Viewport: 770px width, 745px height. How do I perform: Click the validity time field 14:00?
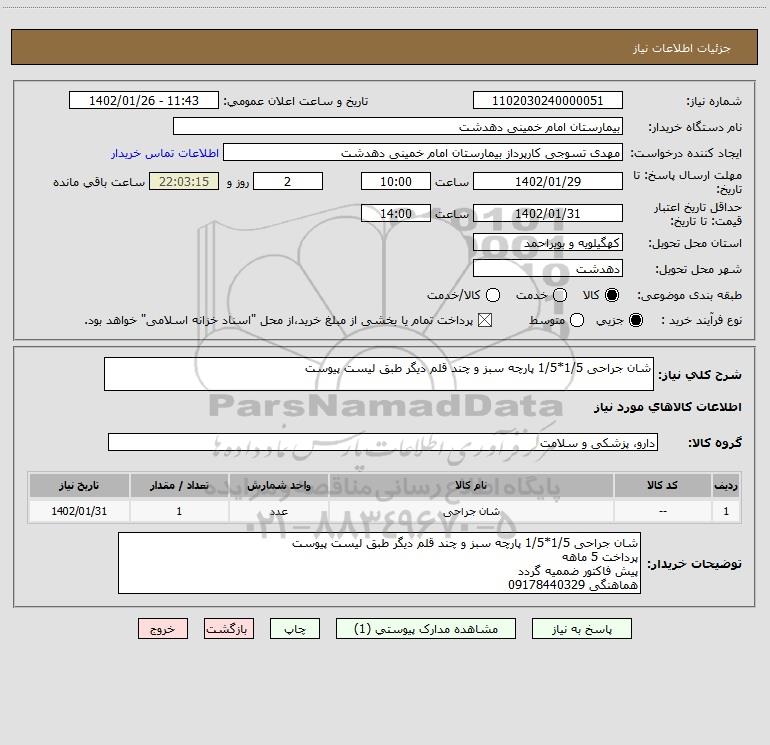tap(396, 214)
